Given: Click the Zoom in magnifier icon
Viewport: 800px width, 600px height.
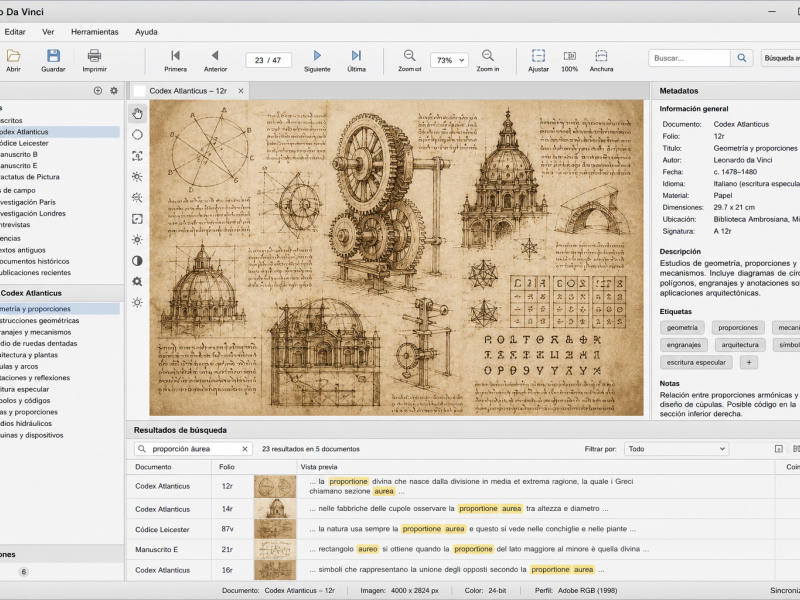Looking at the screenshot, I should pyautogui.click(x=488, y=55).
